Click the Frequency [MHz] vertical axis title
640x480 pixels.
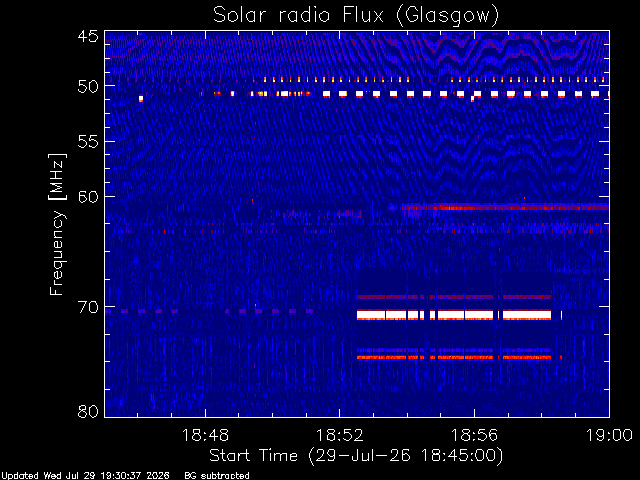pos(57,224)
